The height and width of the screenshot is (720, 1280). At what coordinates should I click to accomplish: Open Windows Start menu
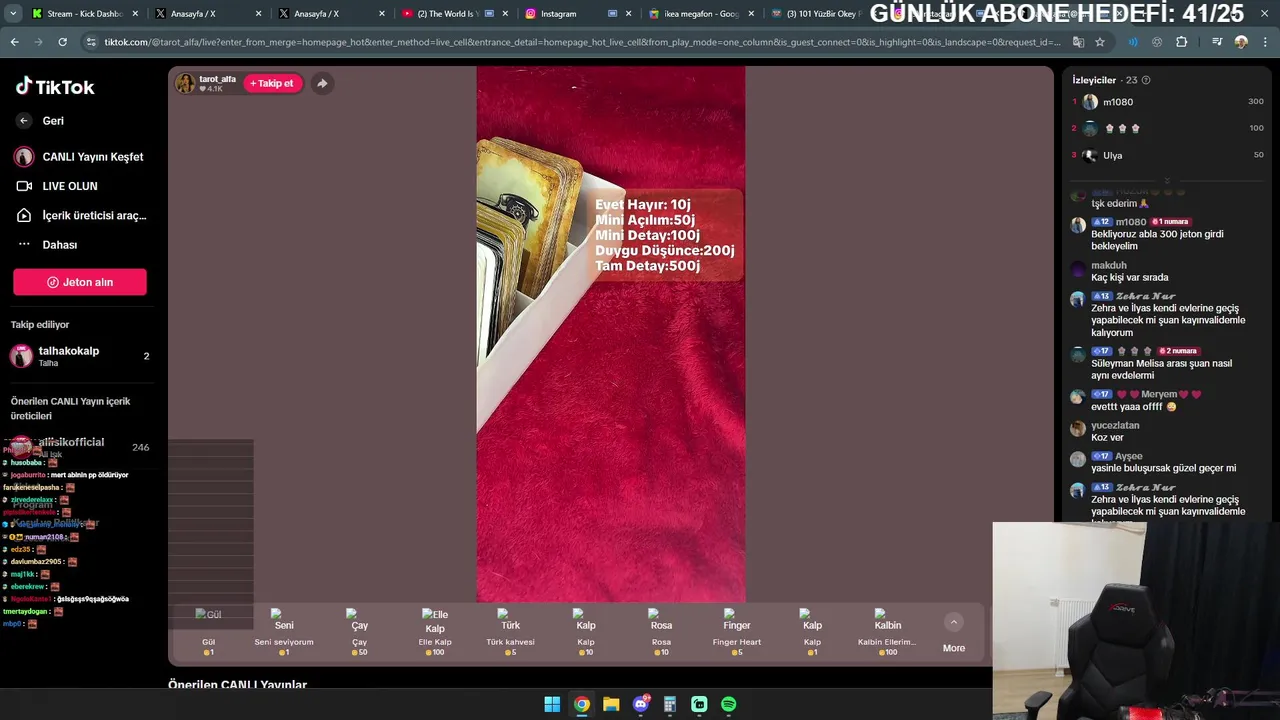(552, 704)
